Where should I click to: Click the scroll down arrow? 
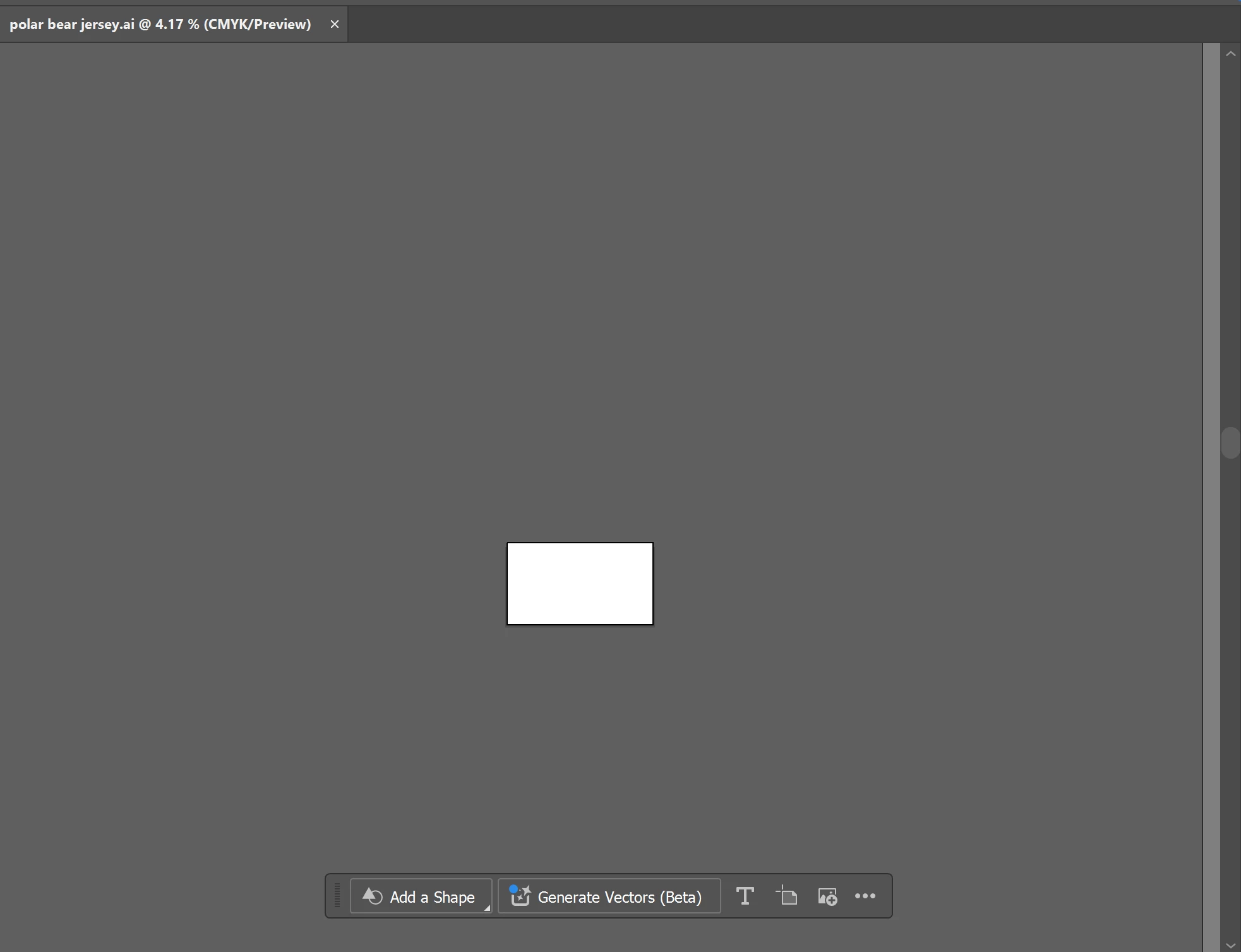[1230, 945]
